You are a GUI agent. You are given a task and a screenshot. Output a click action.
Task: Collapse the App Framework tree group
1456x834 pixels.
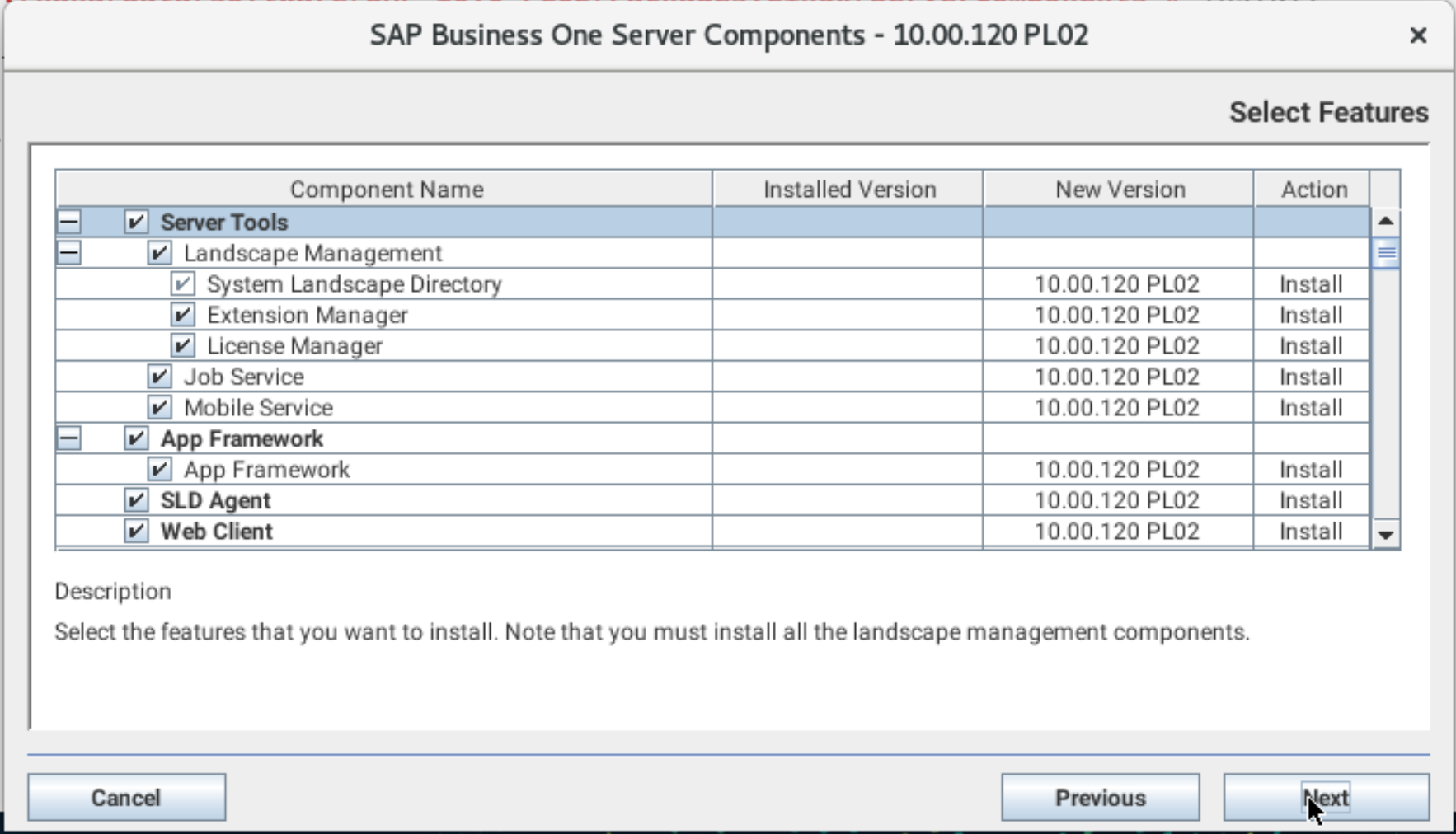(70, 438)
